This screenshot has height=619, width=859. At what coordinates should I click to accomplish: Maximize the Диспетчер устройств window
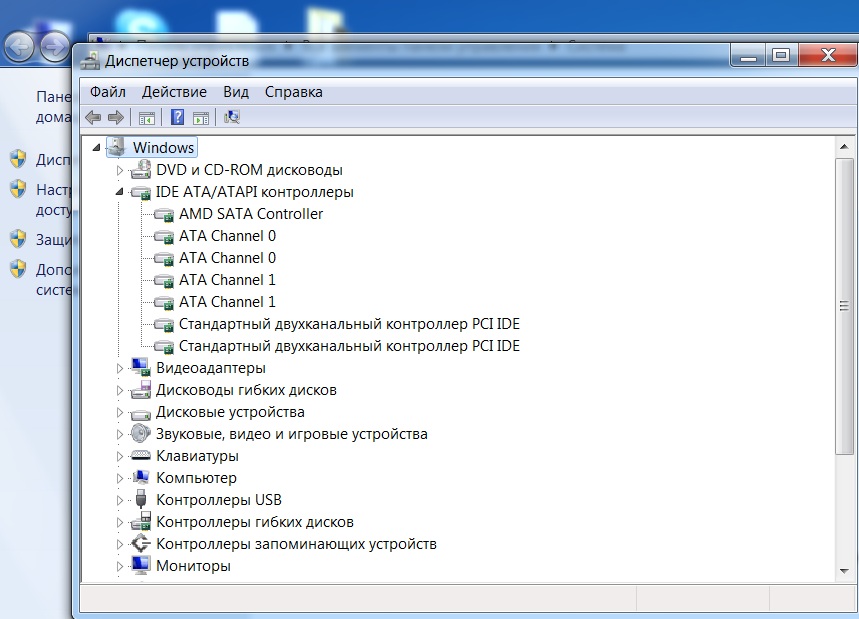[781, 55]
